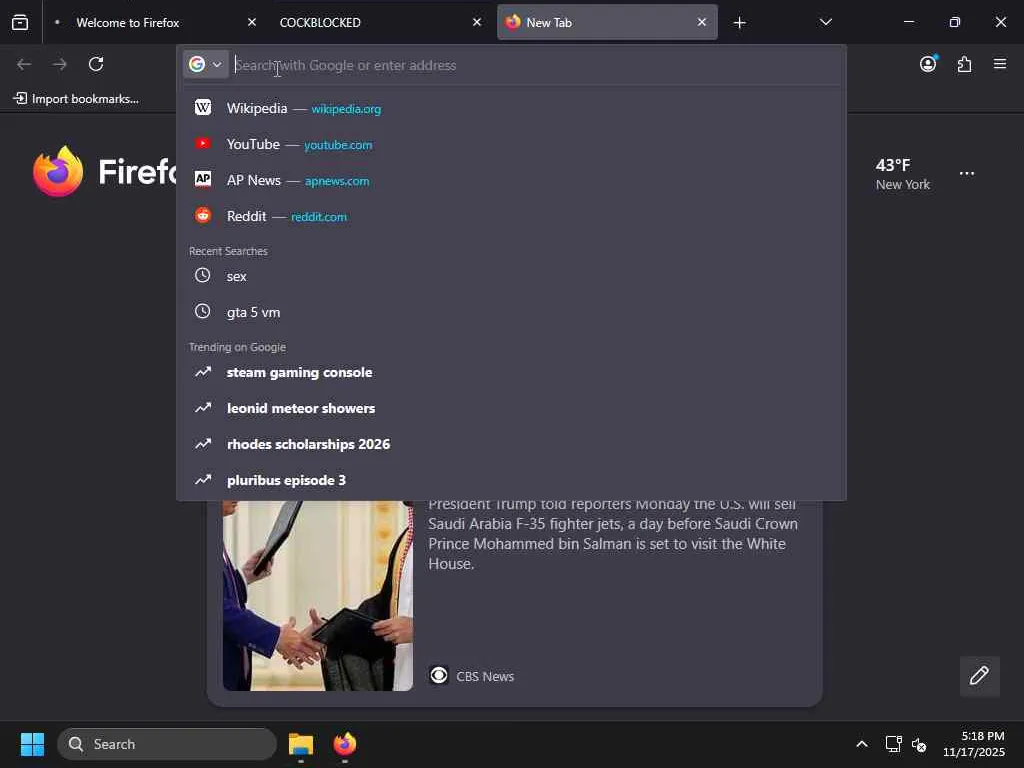Click the taskbar Search box
The width and height of the screenshot is (1024, 768).
point(167,744)
